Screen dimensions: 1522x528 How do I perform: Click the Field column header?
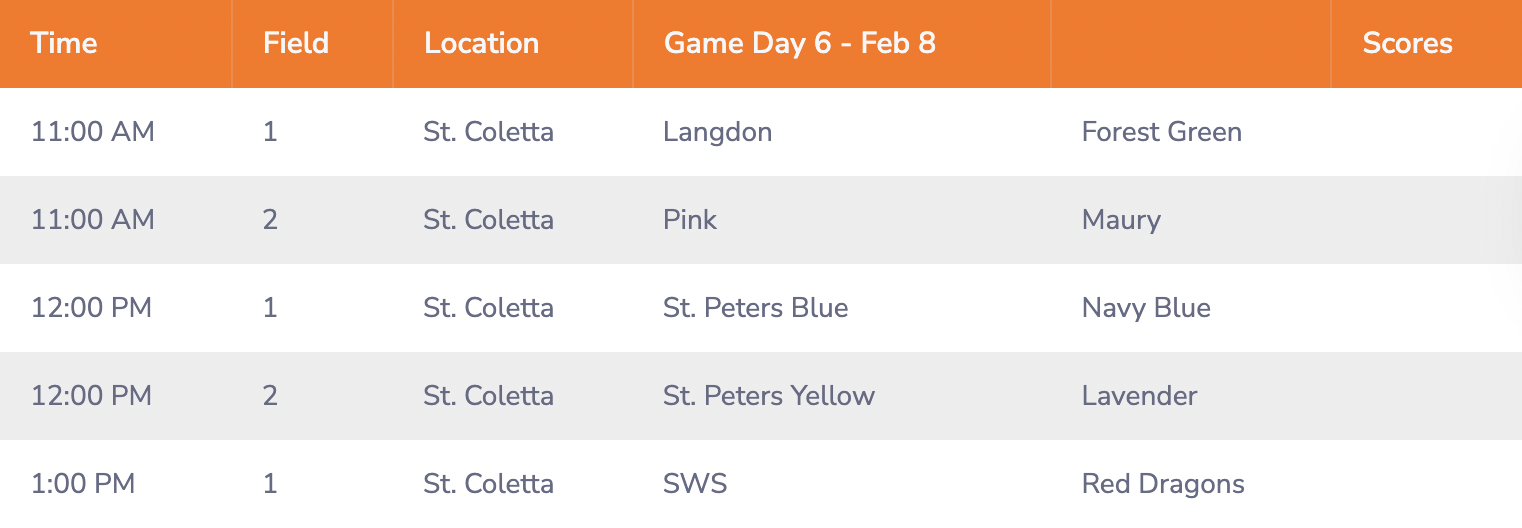pyautogui.click(x=296, y=44)
